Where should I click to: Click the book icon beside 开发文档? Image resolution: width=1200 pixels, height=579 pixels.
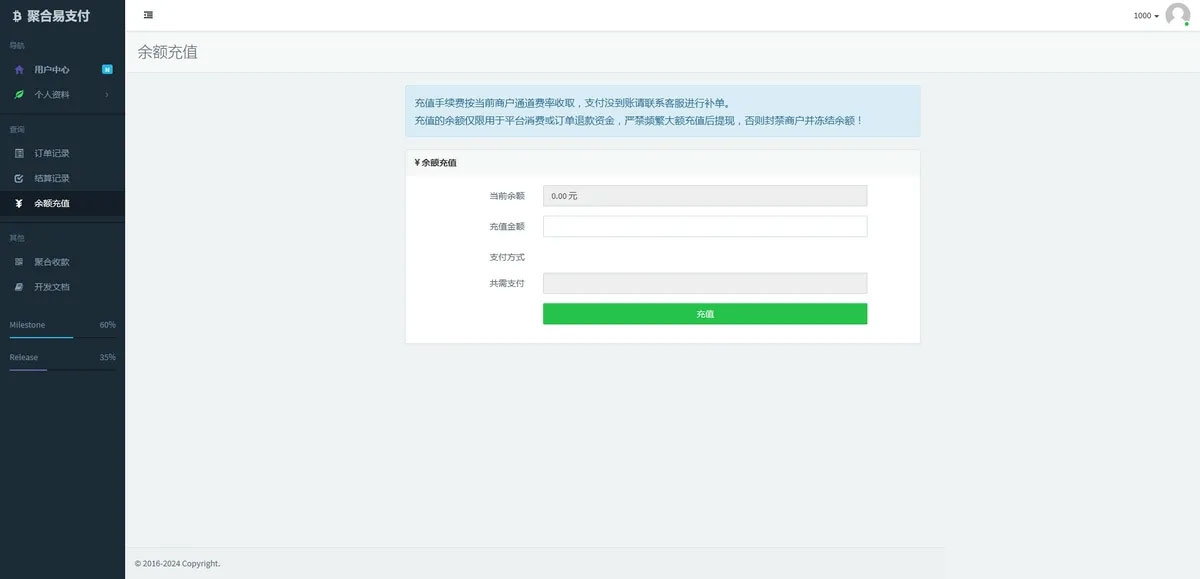19,287
